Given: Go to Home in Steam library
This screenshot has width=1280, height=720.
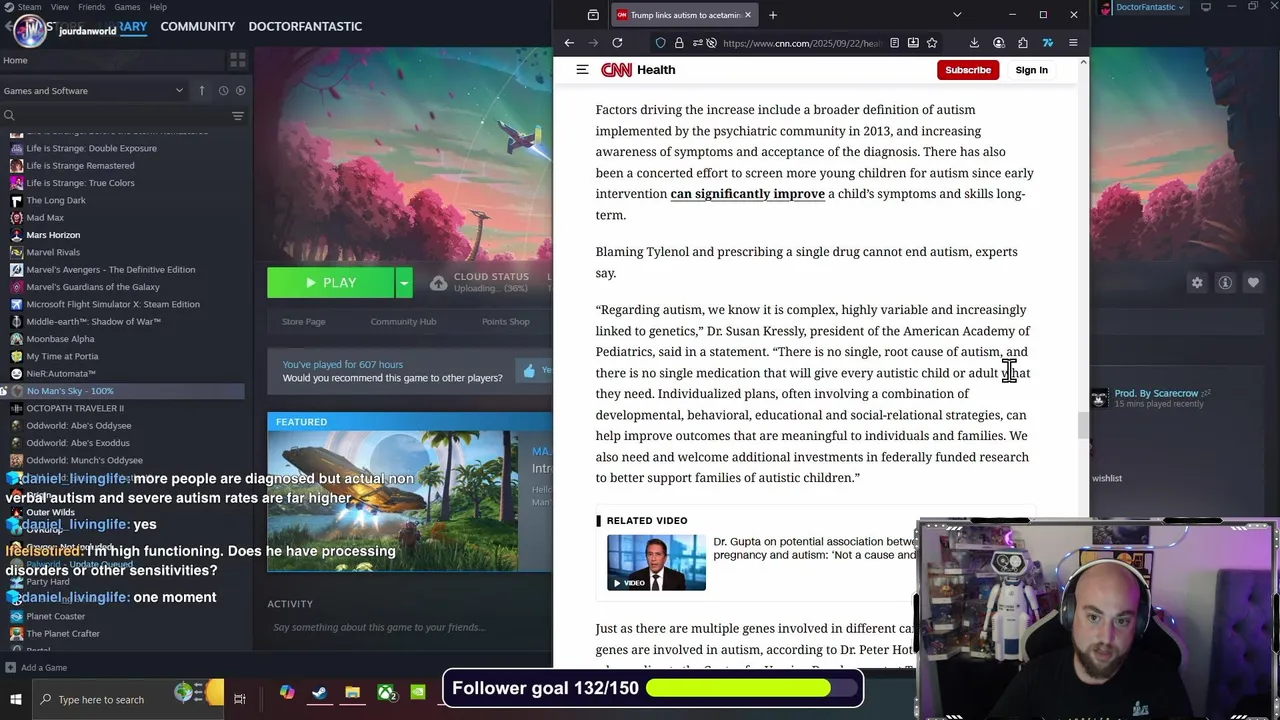Looking at the screenshot, I should click(15, 60).
